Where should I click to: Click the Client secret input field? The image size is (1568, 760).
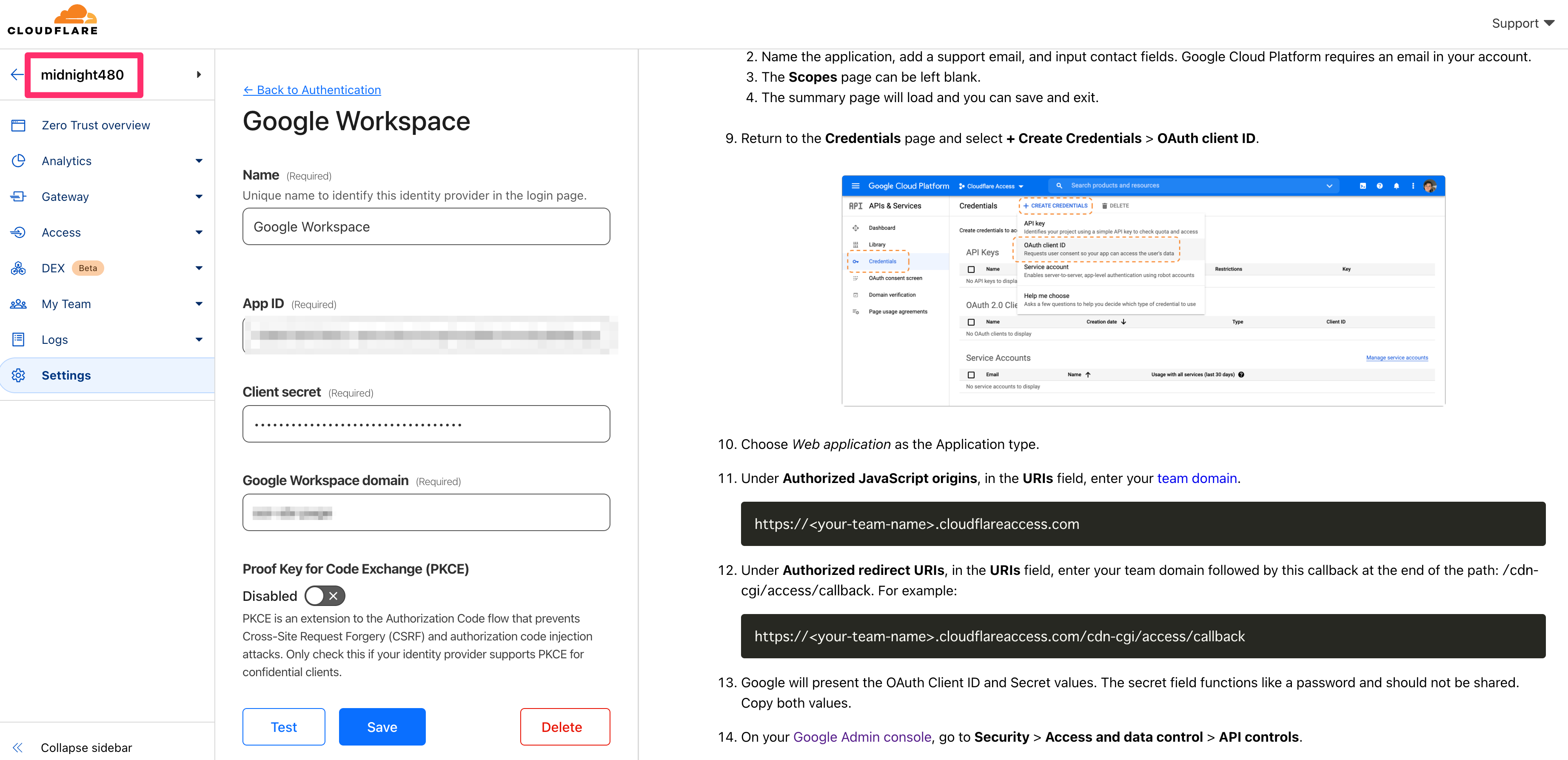[426, 424]
